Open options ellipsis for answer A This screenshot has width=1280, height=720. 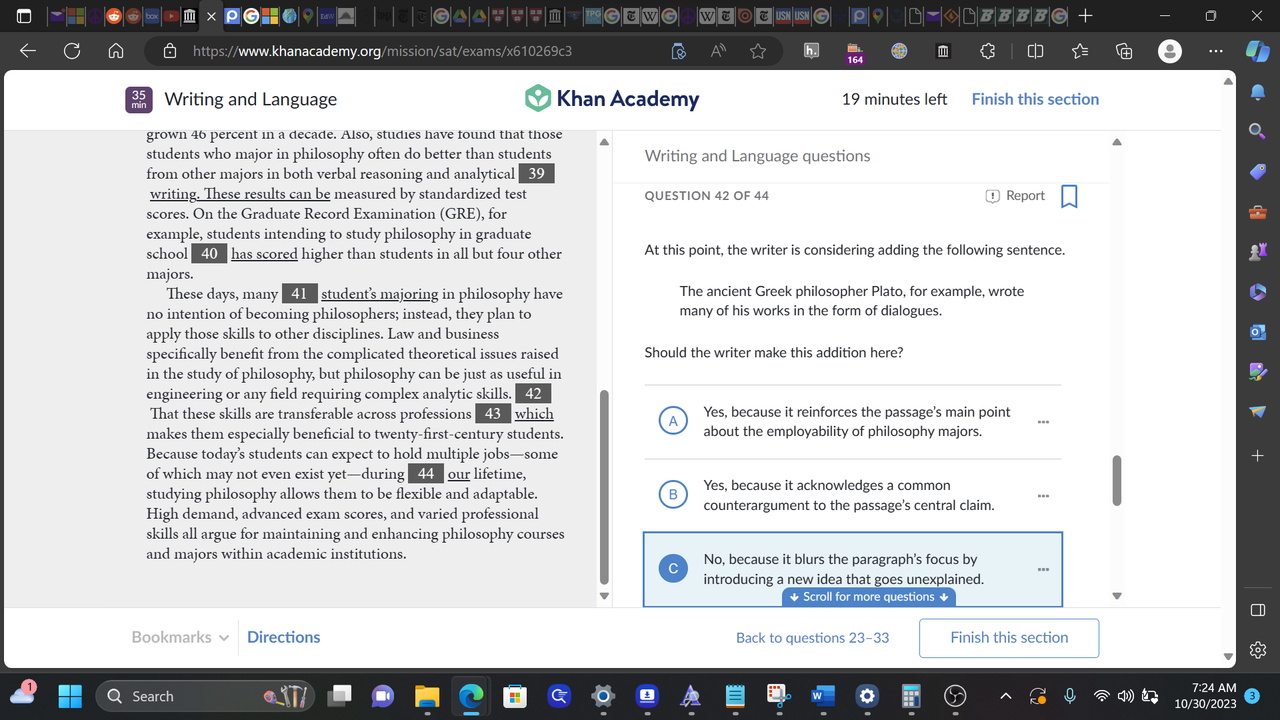coord(1043,422)
